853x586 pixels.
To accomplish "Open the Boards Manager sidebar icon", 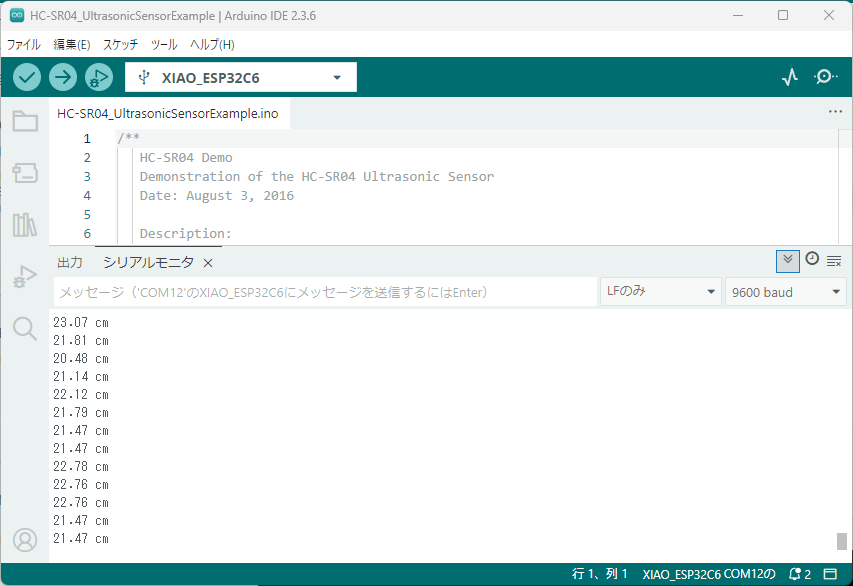I will pos(25,173).
